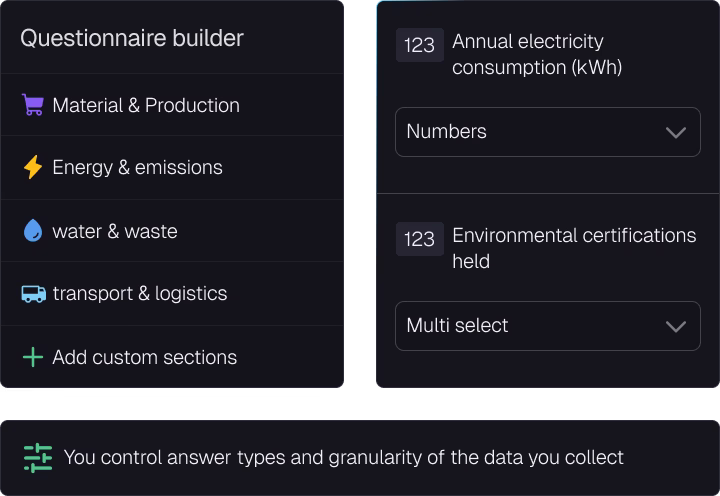Open the Numbers answer type dropdown
The width and height of the screenshot is (720, 496).
coord(548,132)
